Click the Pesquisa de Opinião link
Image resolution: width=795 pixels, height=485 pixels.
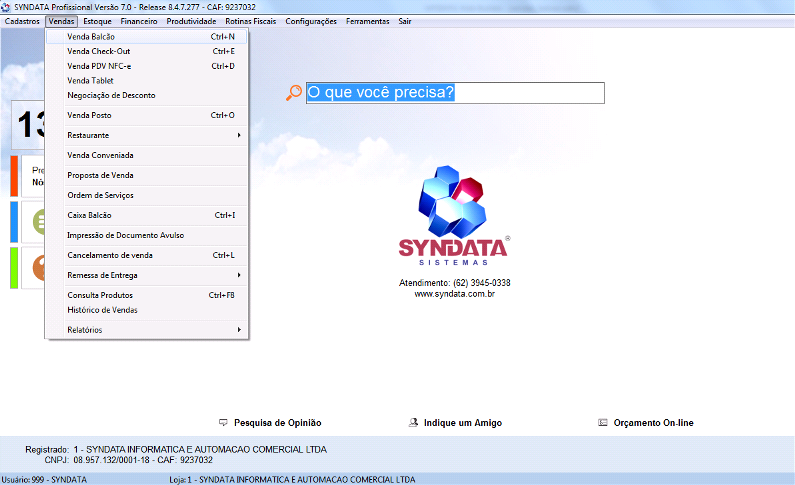277,423
